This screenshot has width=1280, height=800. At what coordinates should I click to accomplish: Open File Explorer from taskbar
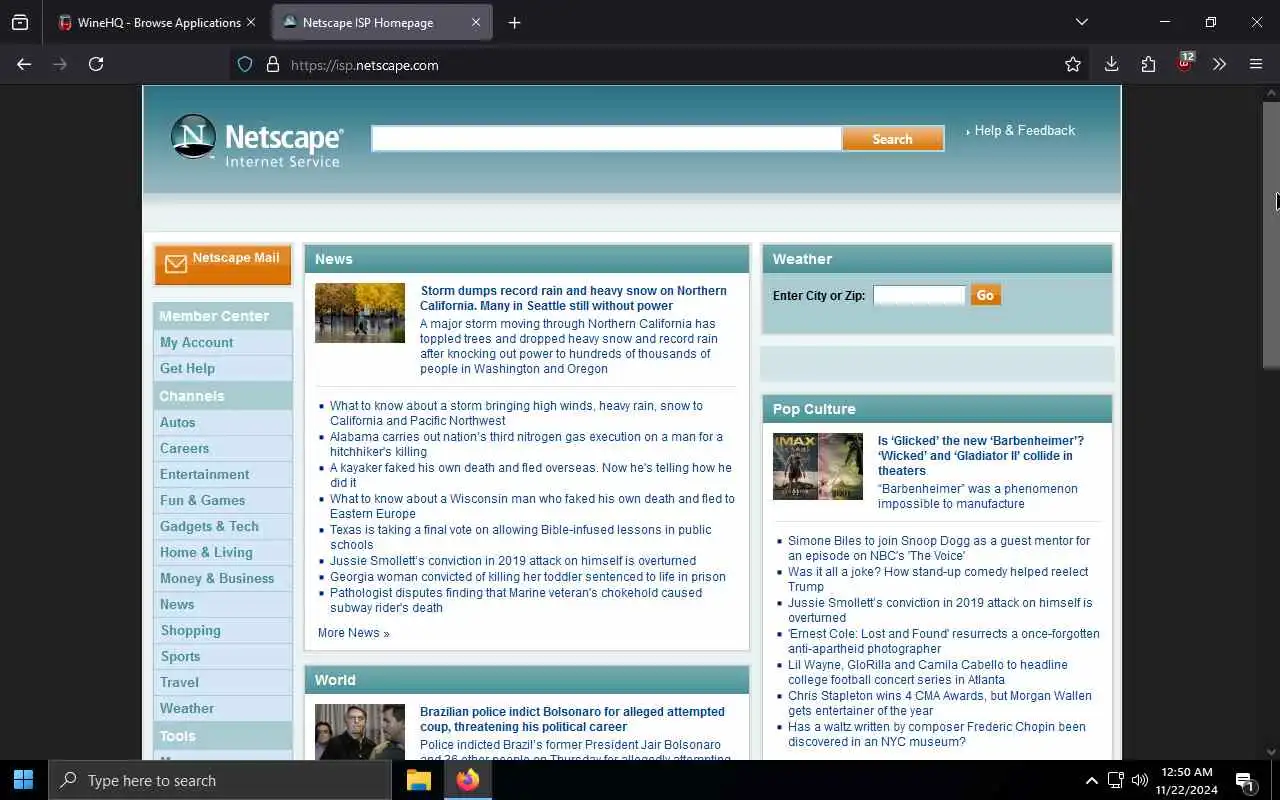tap(419, 780)
